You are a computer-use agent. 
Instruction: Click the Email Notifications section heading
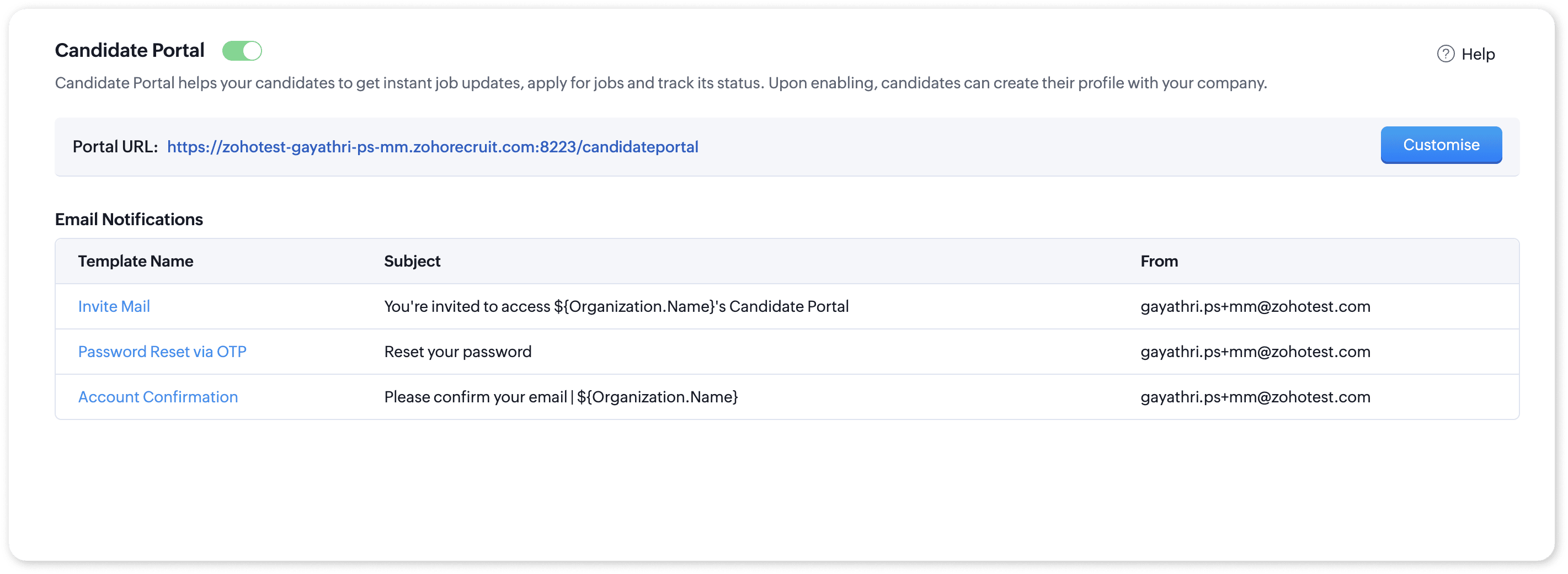point(129,219)
